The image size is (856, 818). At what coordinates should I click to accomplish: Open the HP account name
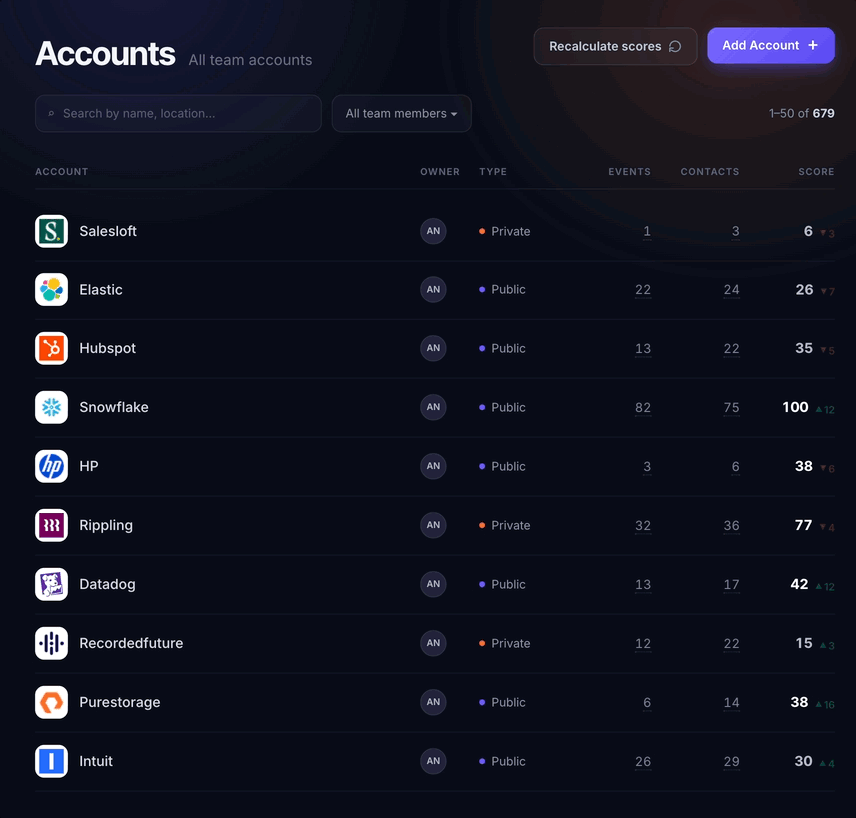(x=88, y=466)
